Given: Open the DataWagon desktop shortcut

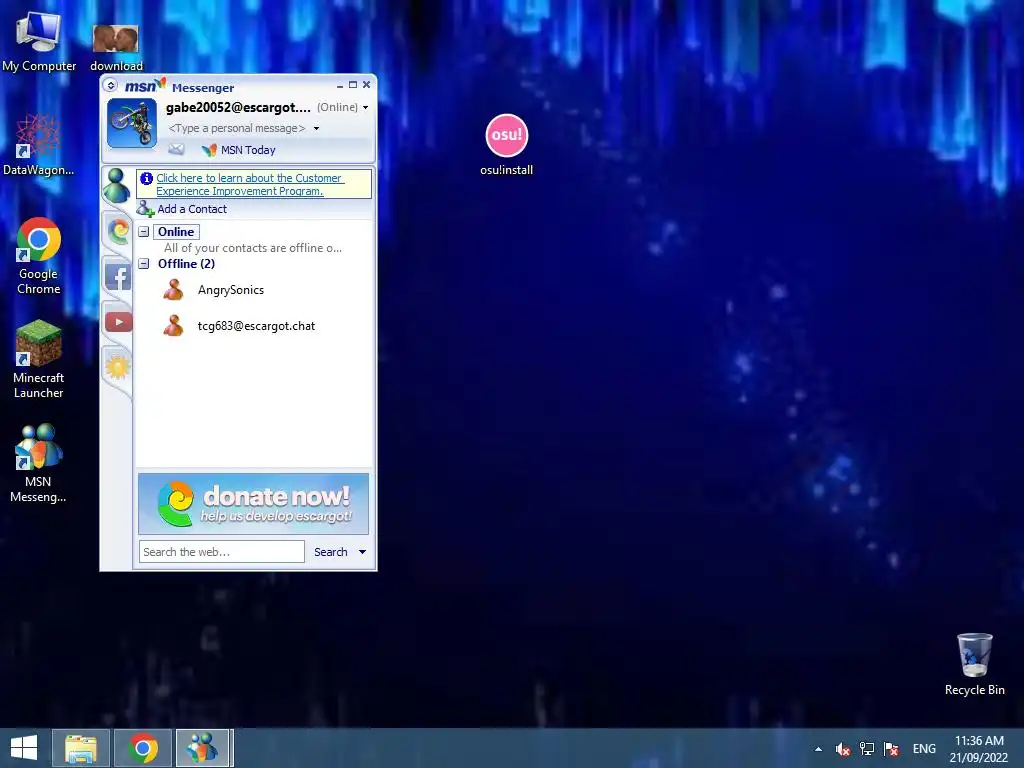Looking at the screenshot, I should [39, 145].
